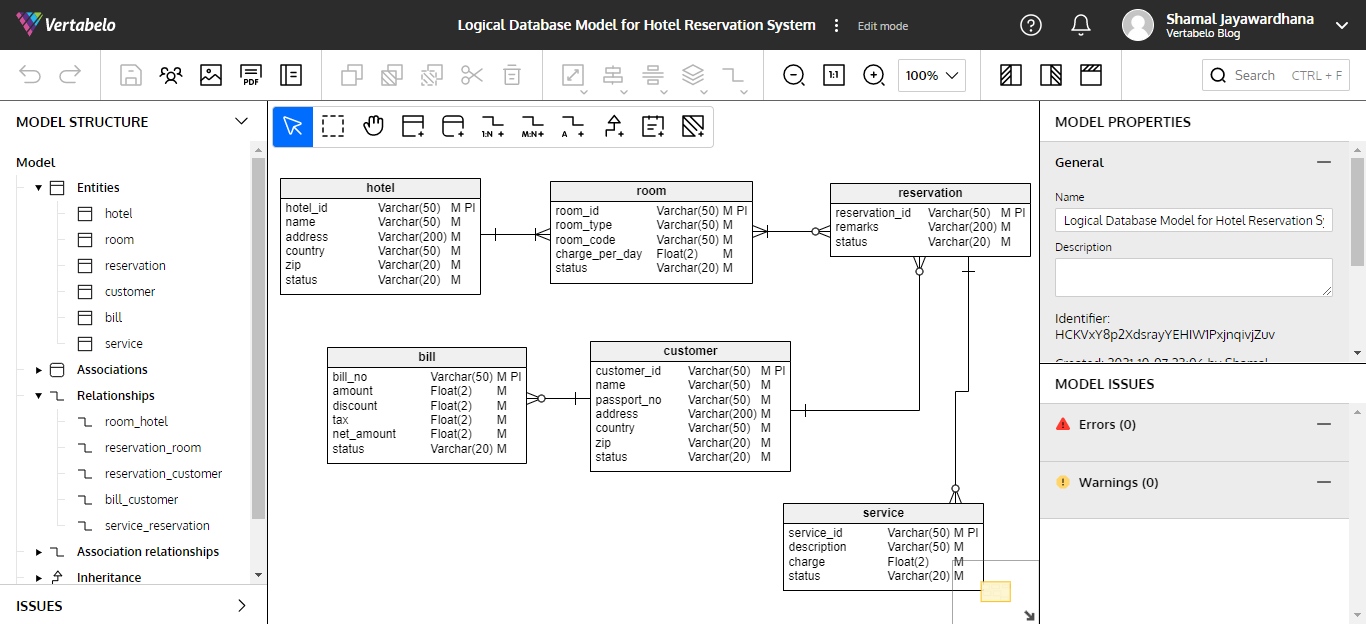Select reservation entity in the tree

tap(135, 266)
